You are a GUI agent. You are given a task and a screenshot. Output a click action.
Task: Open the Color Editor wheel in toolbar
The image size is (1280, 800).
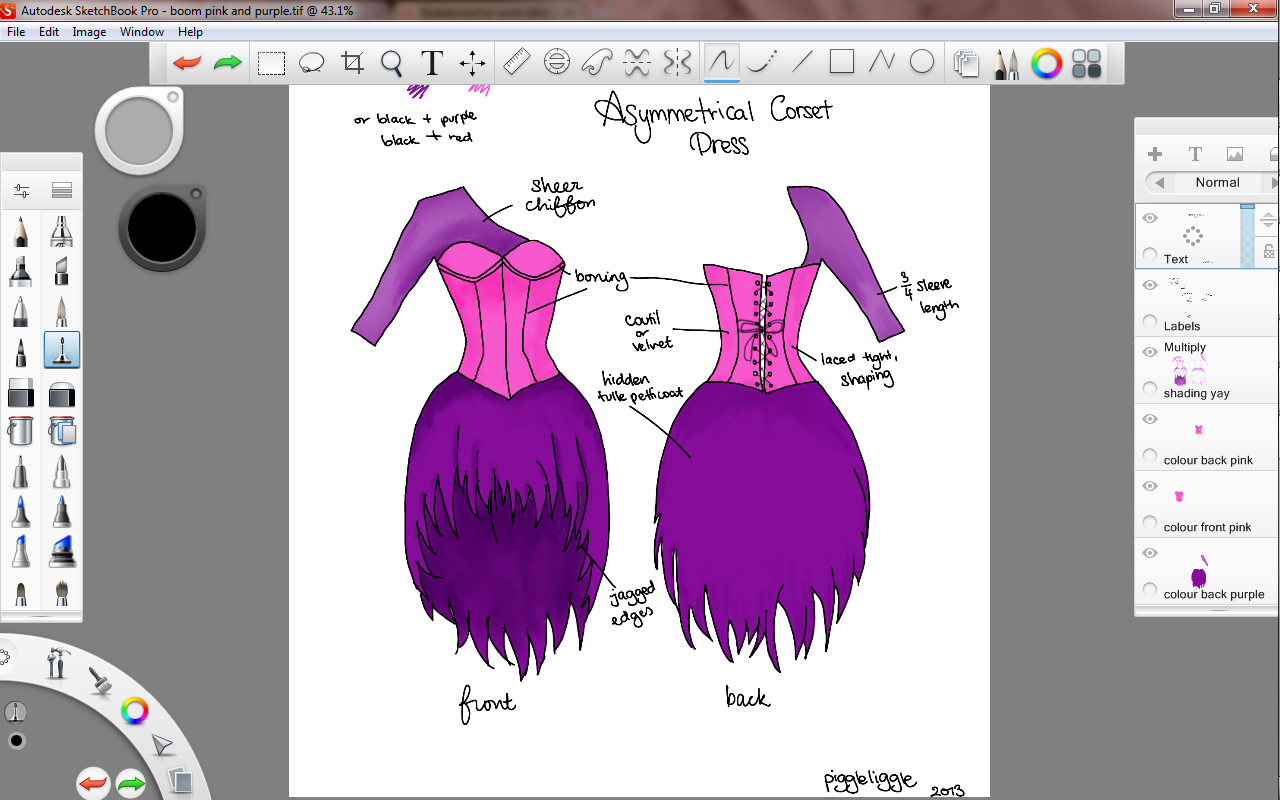1046,64
